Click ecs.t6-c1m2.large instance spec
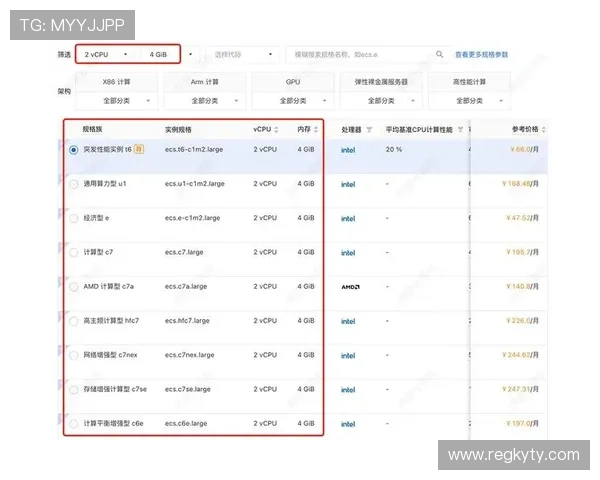 (x=194, y=149)
